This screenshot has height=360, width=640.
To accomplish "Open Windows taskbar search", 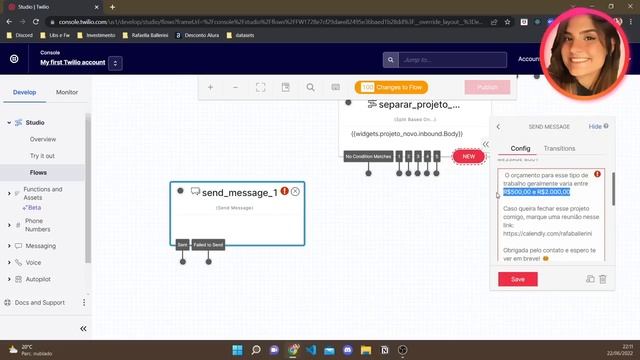I will [x=256, y=350].
